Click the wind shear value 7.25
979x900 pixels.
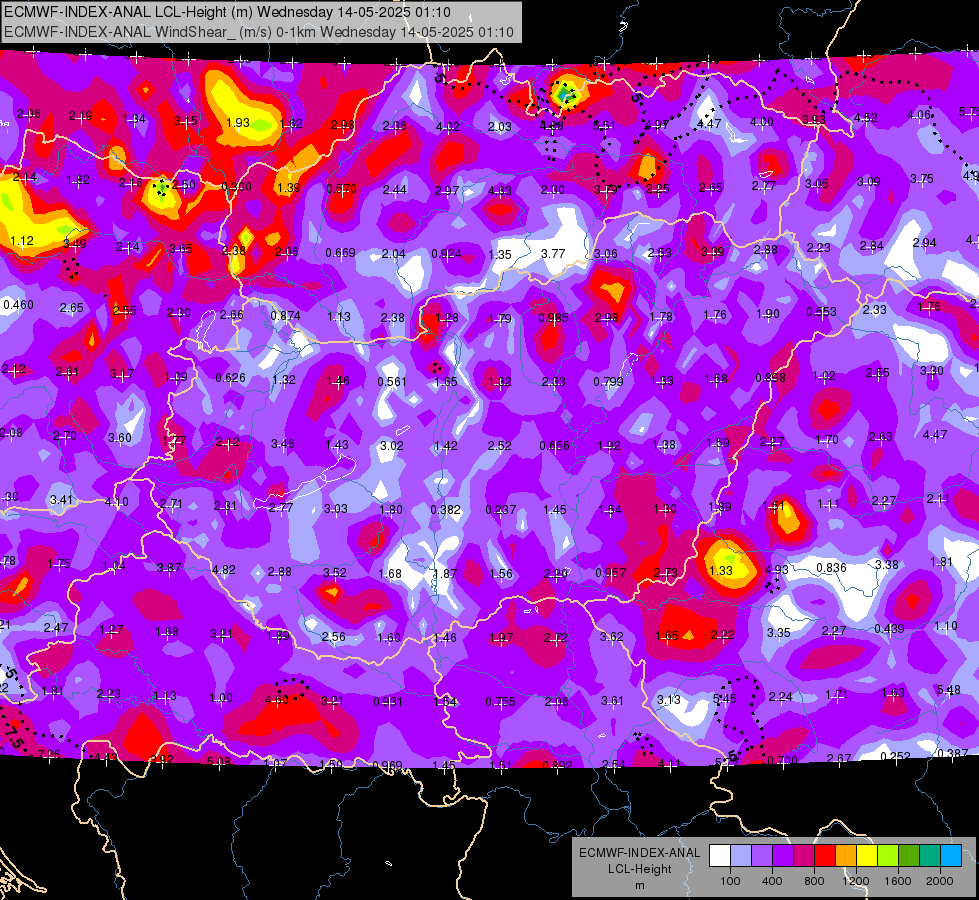pyautogui.click(x=49, y=754)
